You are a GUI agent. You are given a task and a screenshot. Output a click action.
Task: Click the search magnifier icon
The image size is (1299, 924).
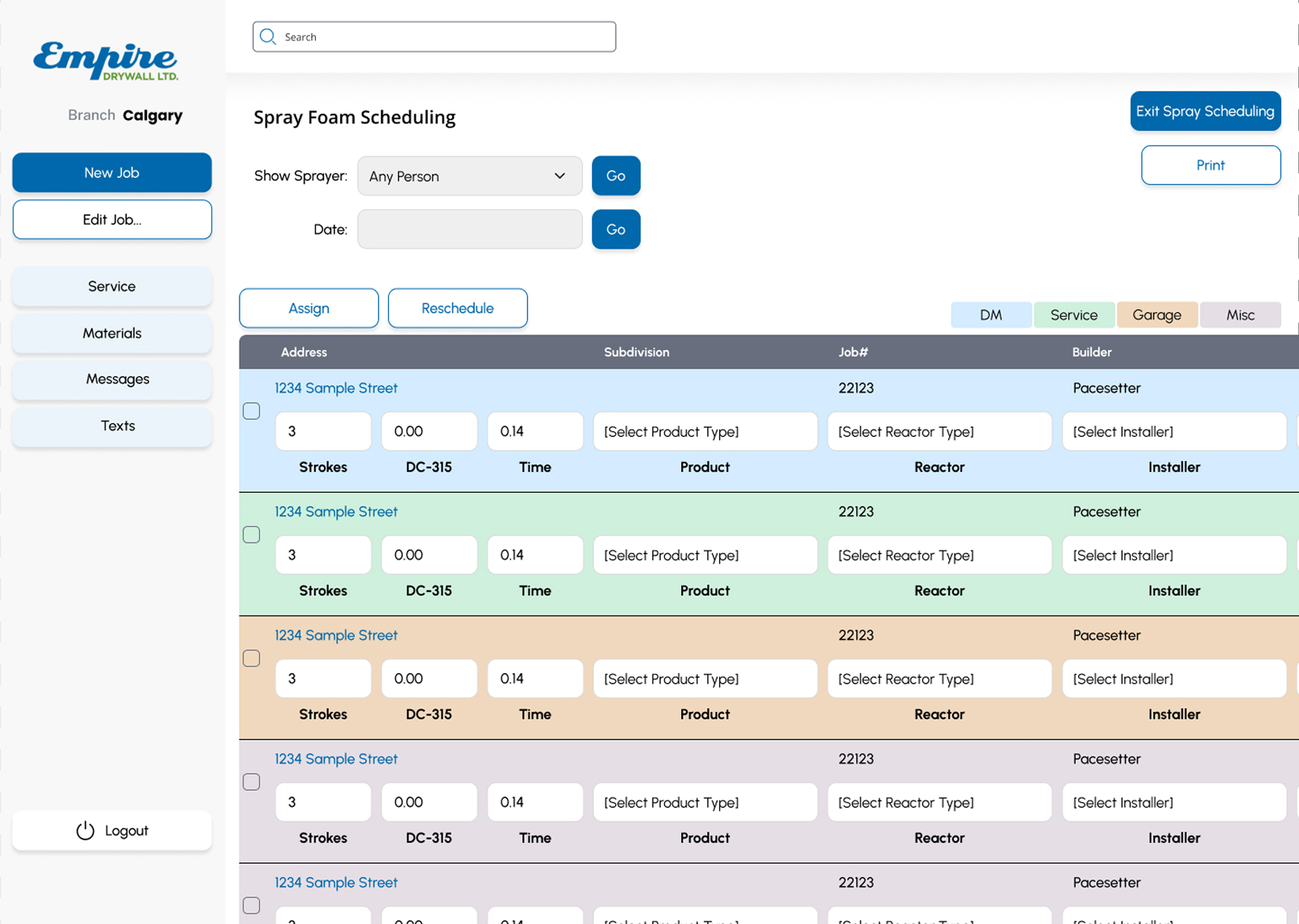(268, 36)
